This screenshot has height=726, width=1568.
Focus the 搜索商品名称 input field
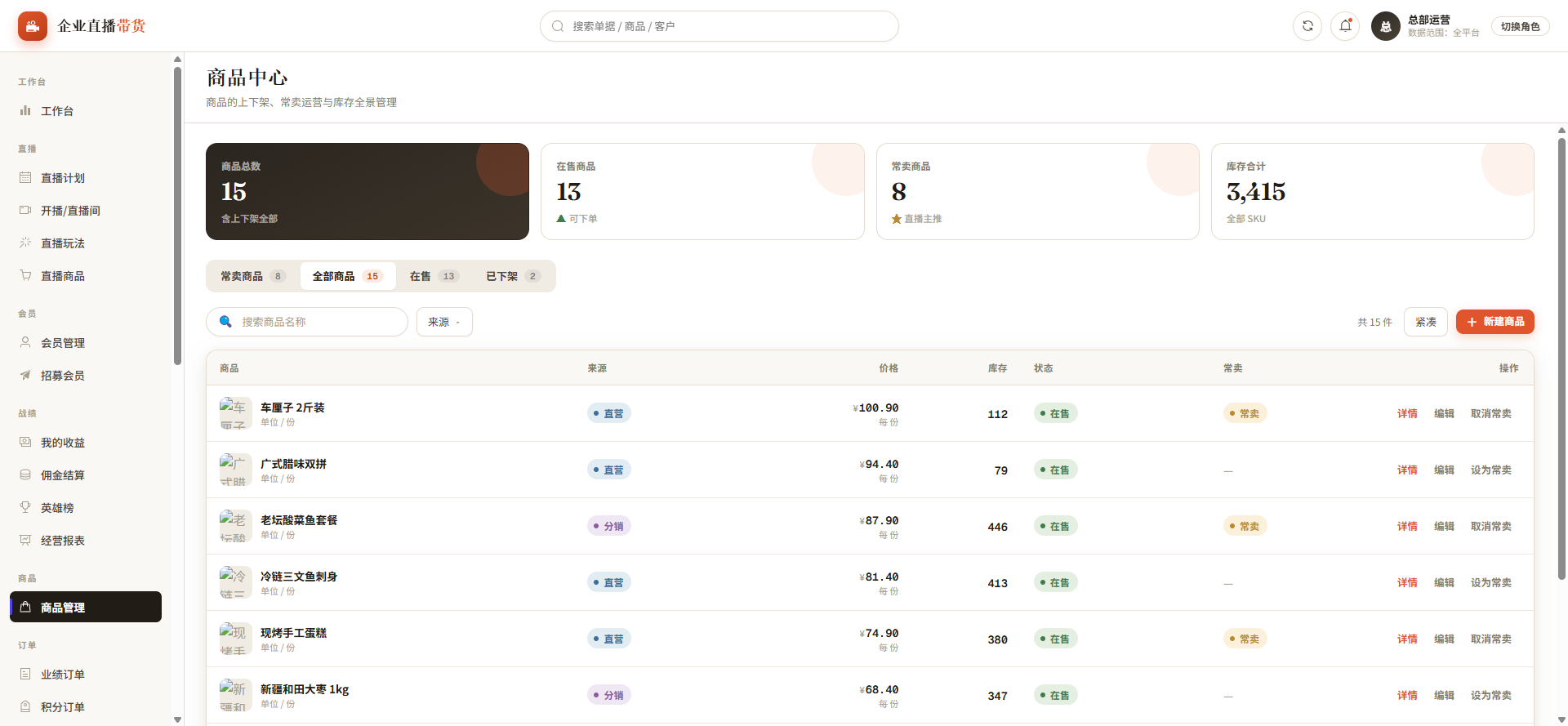click(307, 322)
